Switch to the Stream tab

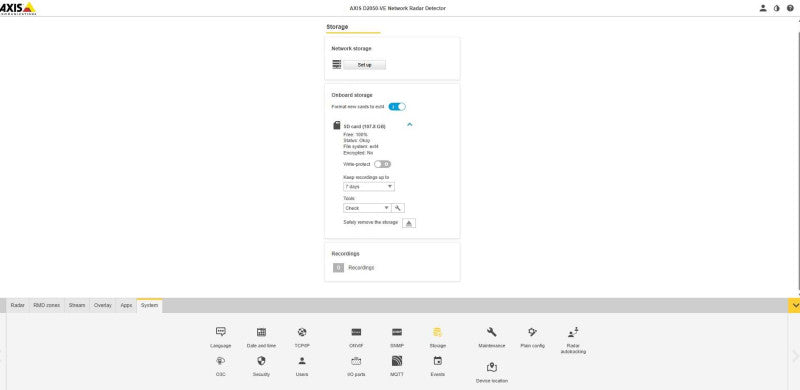pos(77,305)
